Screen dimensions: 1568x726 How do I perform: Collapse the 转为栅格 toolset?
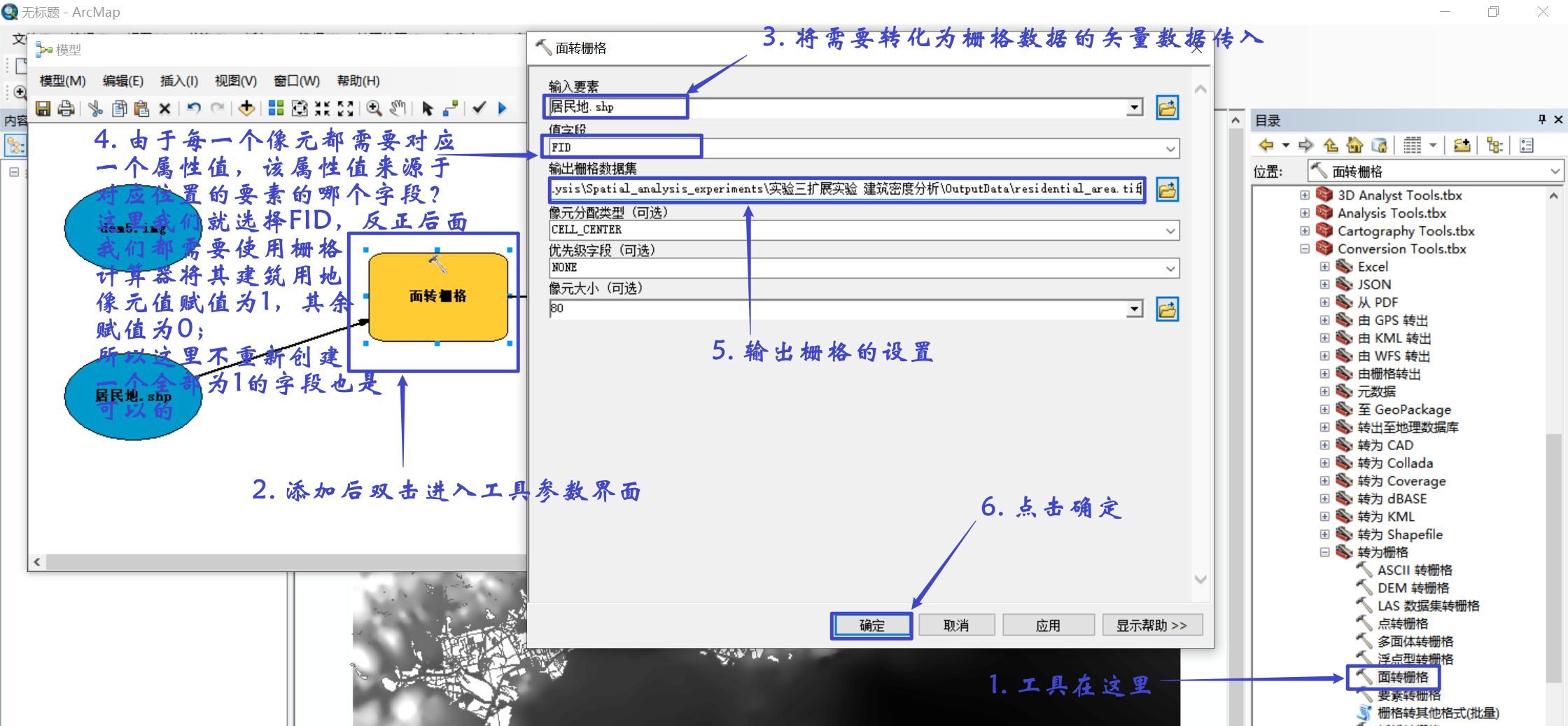1324,552
